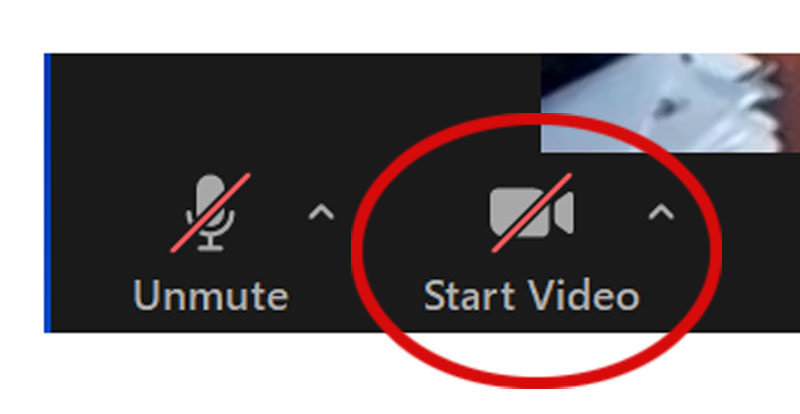Screen dimensions: 800x414
Task: Click the red slash on the camera icon
Action: point(532,213)
